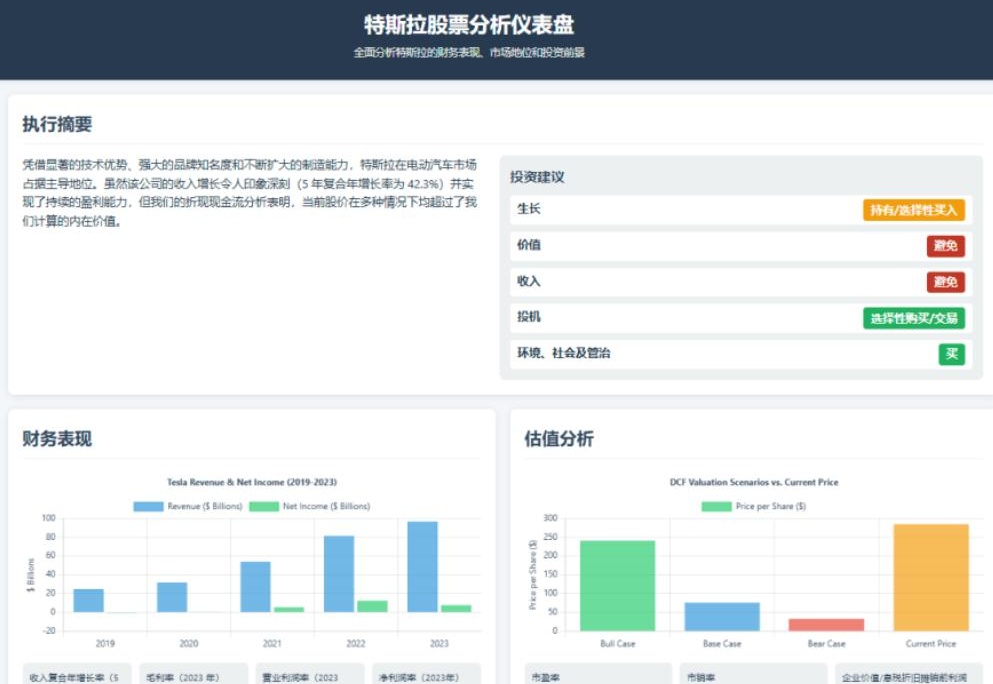Click the 2022 revenue bar
Viewport: 993px width, 684px height.
click(x=339, y=574)
